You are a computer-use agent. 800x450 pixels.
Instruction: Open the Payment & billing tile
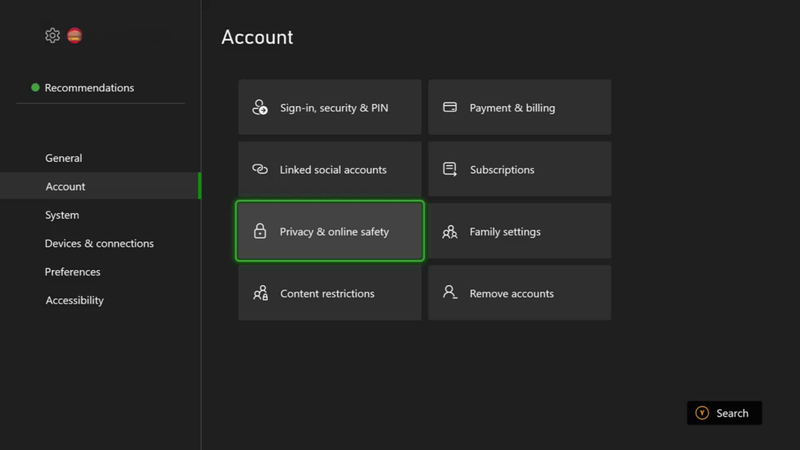coord(519,107)
